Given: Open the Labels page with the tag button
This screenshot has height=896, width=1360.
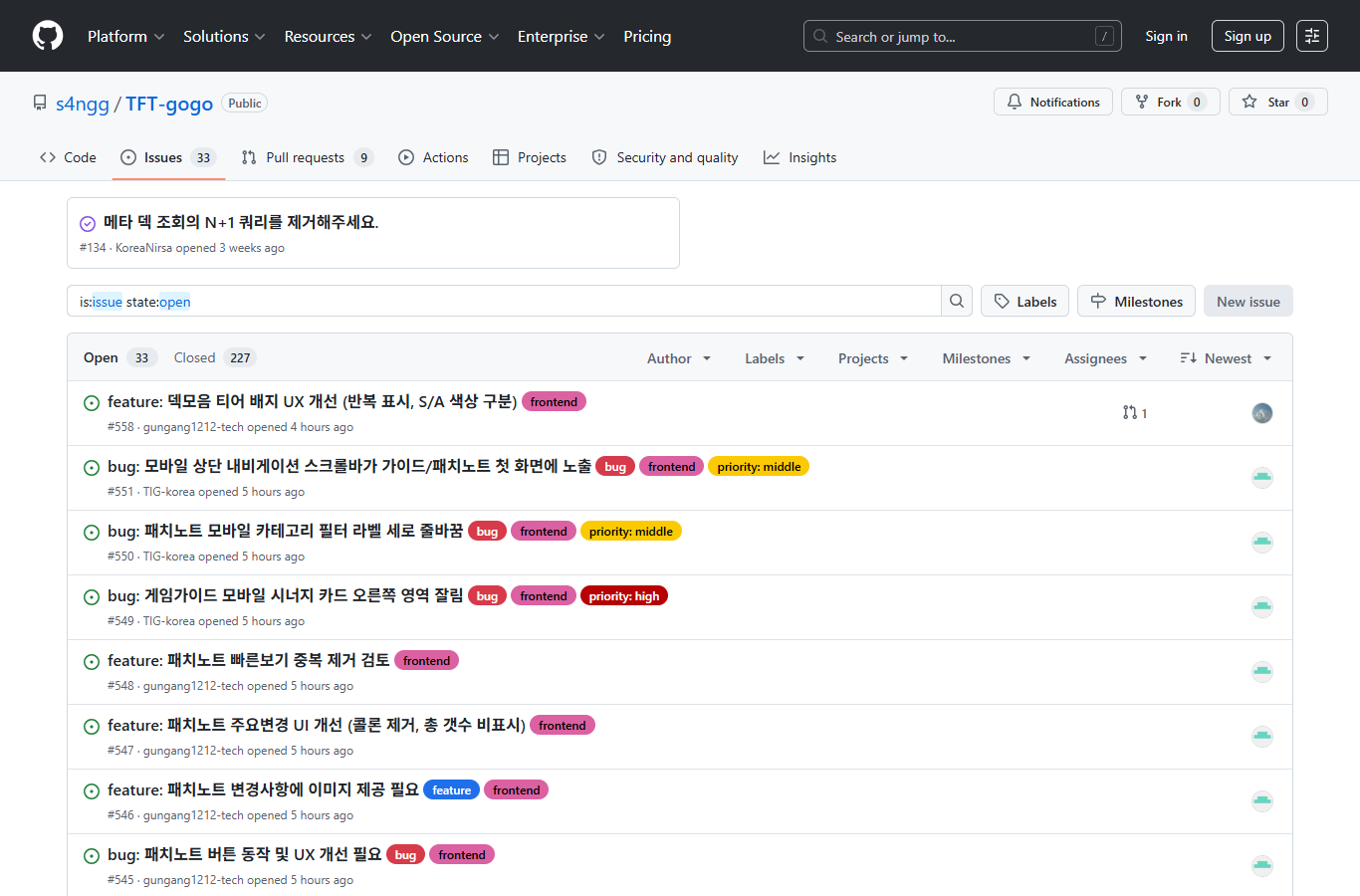Looking at the screenshot, I should tap(1024, 301).
